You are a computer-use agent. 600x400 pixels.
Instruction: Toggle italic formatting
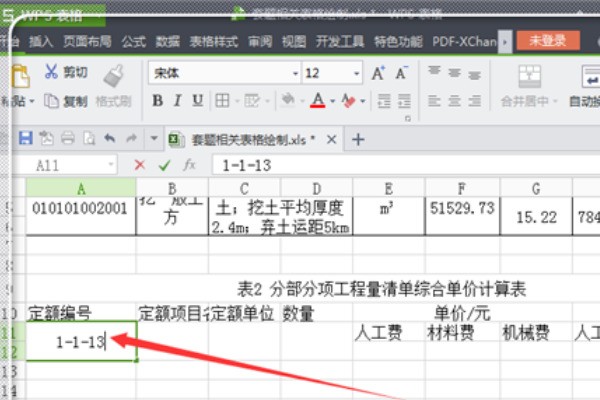click(x=177, y=101)
